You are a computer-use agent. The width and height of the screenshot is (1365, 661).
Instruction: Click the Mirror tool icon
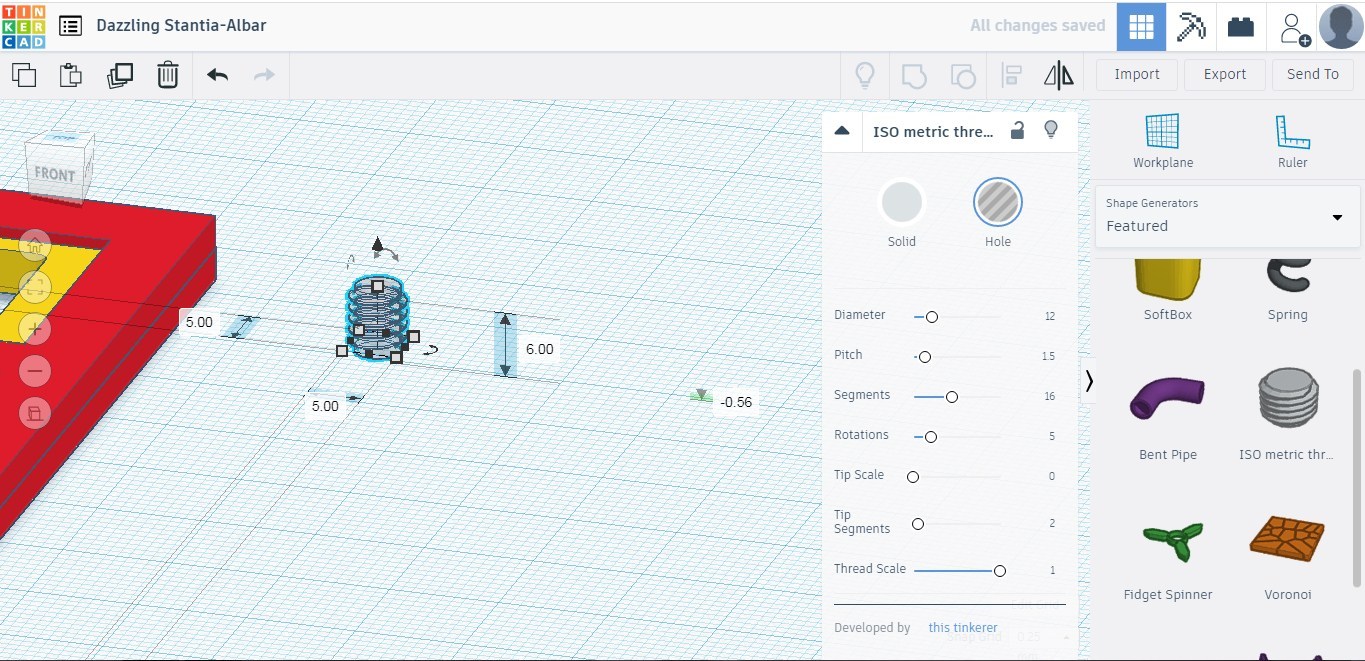pos(1058,75)
